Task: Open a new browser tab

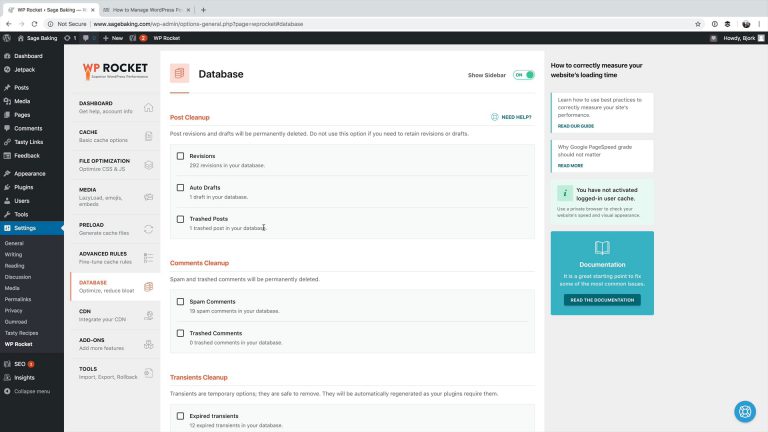Action: click(203, 10)
